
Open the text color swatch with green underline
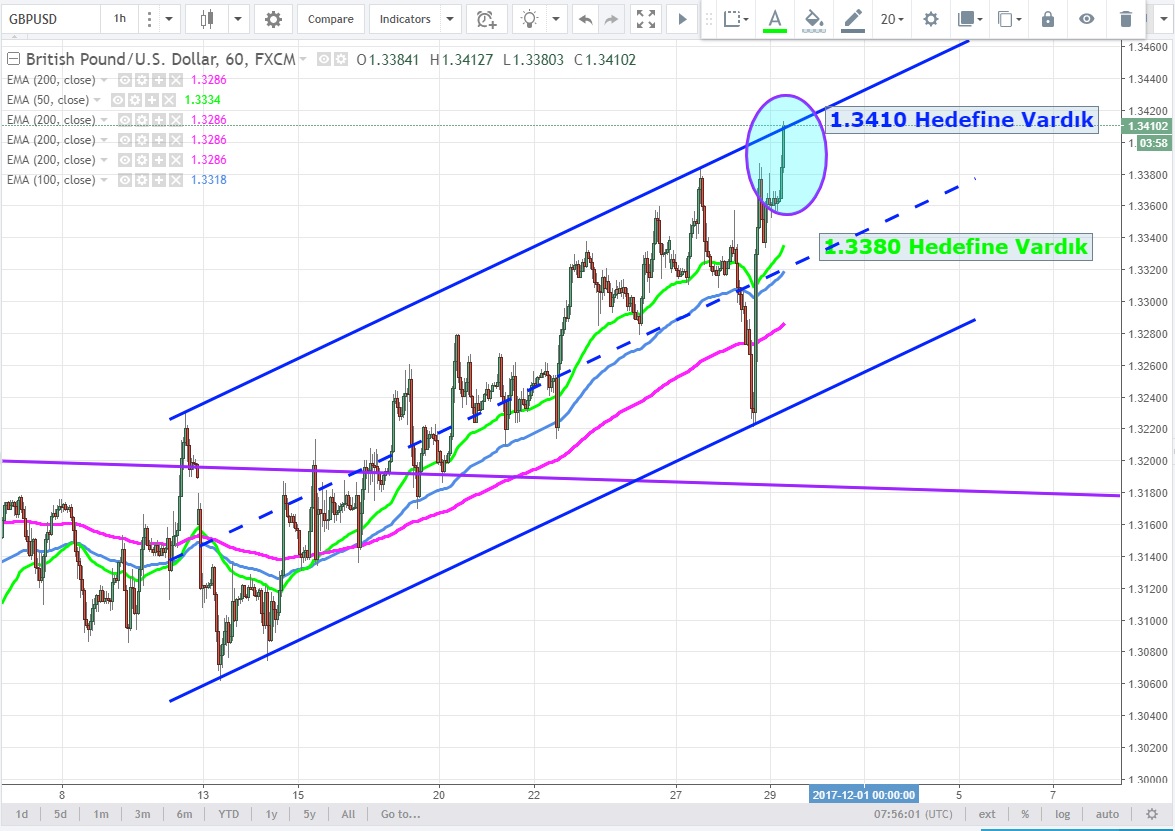click(774, 19)
